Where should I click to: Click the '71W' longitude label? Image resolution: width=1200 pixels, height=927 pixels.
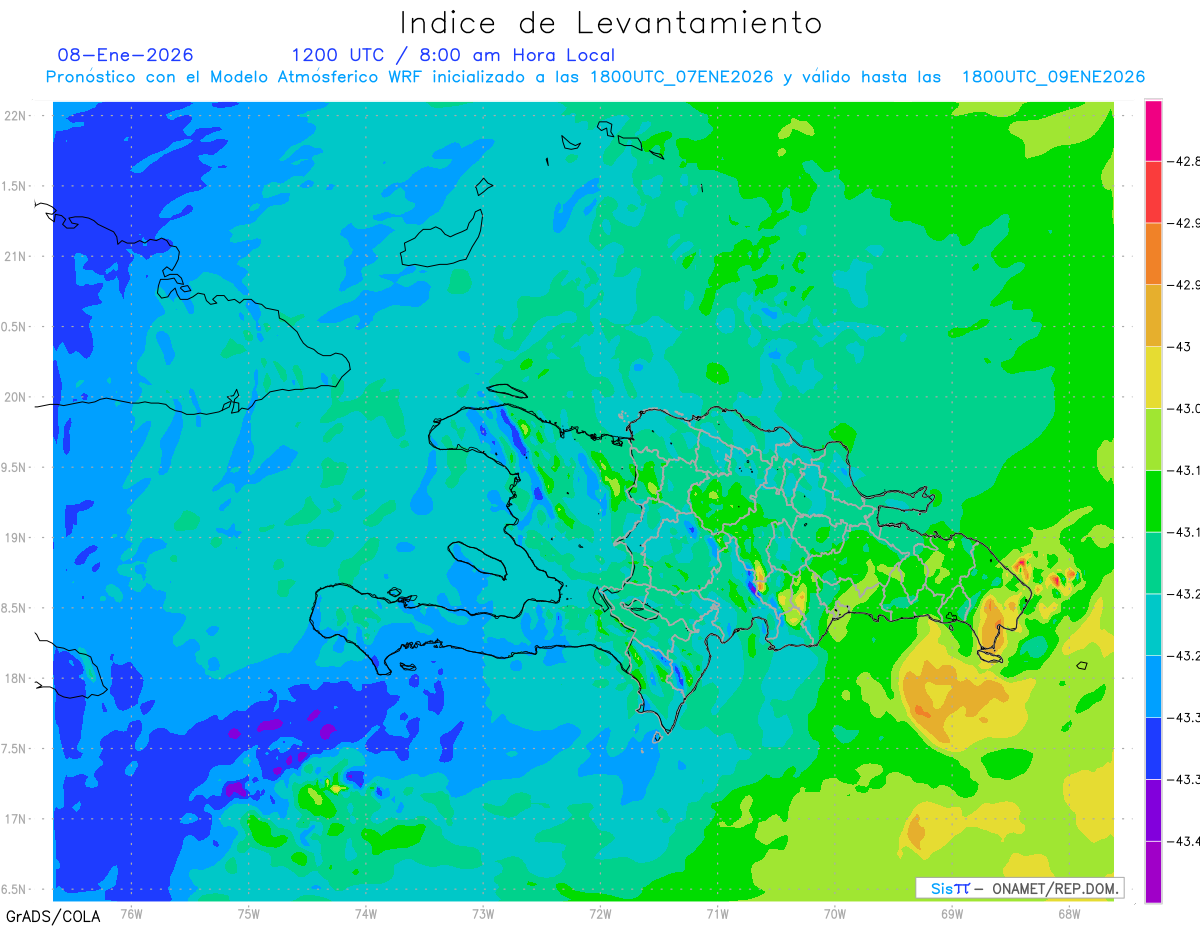pos(717,912)
